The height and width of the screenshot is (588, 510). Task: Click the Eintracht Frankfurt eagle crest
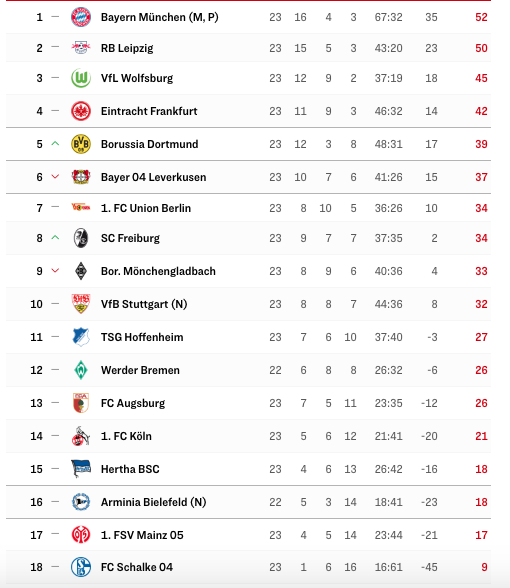81,111
